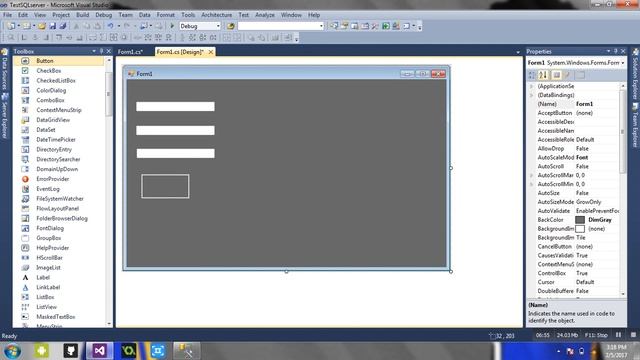
Task: Click the button control on Form1 designer
Action: point(165,186)
